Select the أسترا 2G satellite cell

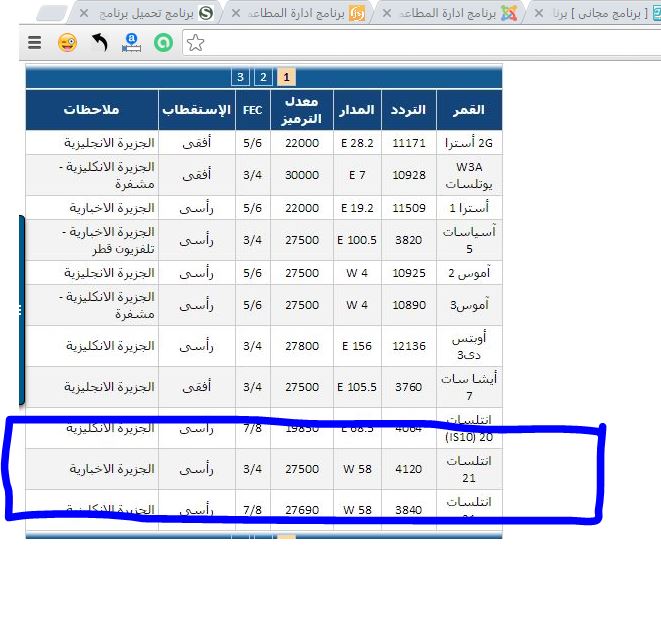coord(469,143)
